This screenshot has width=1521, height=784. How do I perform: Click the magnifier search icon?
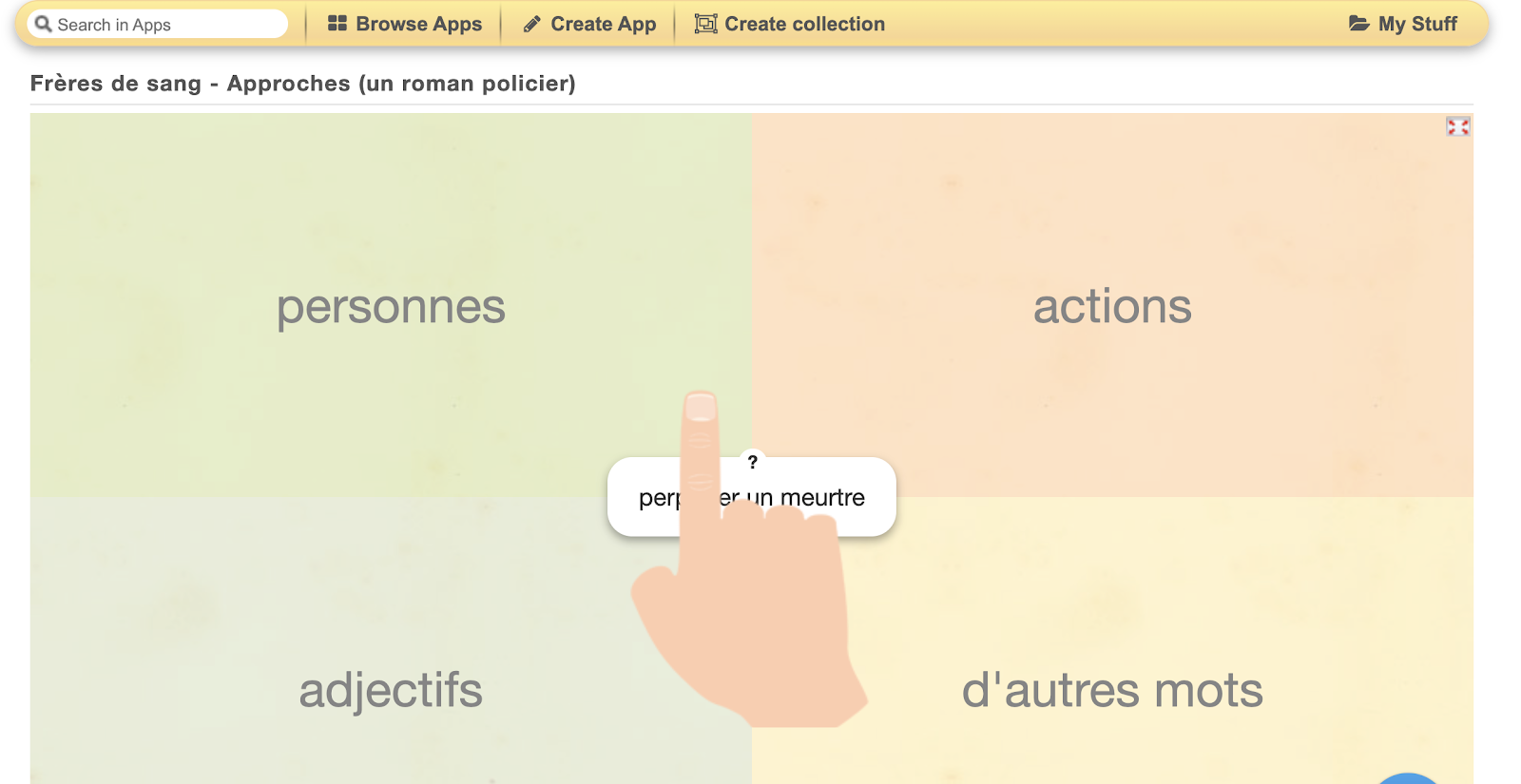tap(43, 24)
